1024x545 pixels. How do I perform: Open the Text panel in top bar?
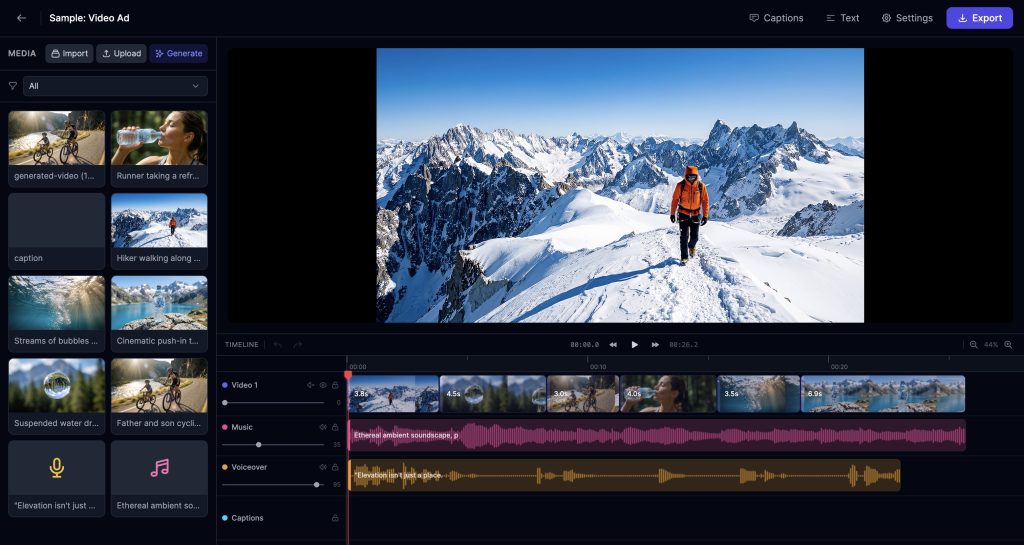point(842,18)
